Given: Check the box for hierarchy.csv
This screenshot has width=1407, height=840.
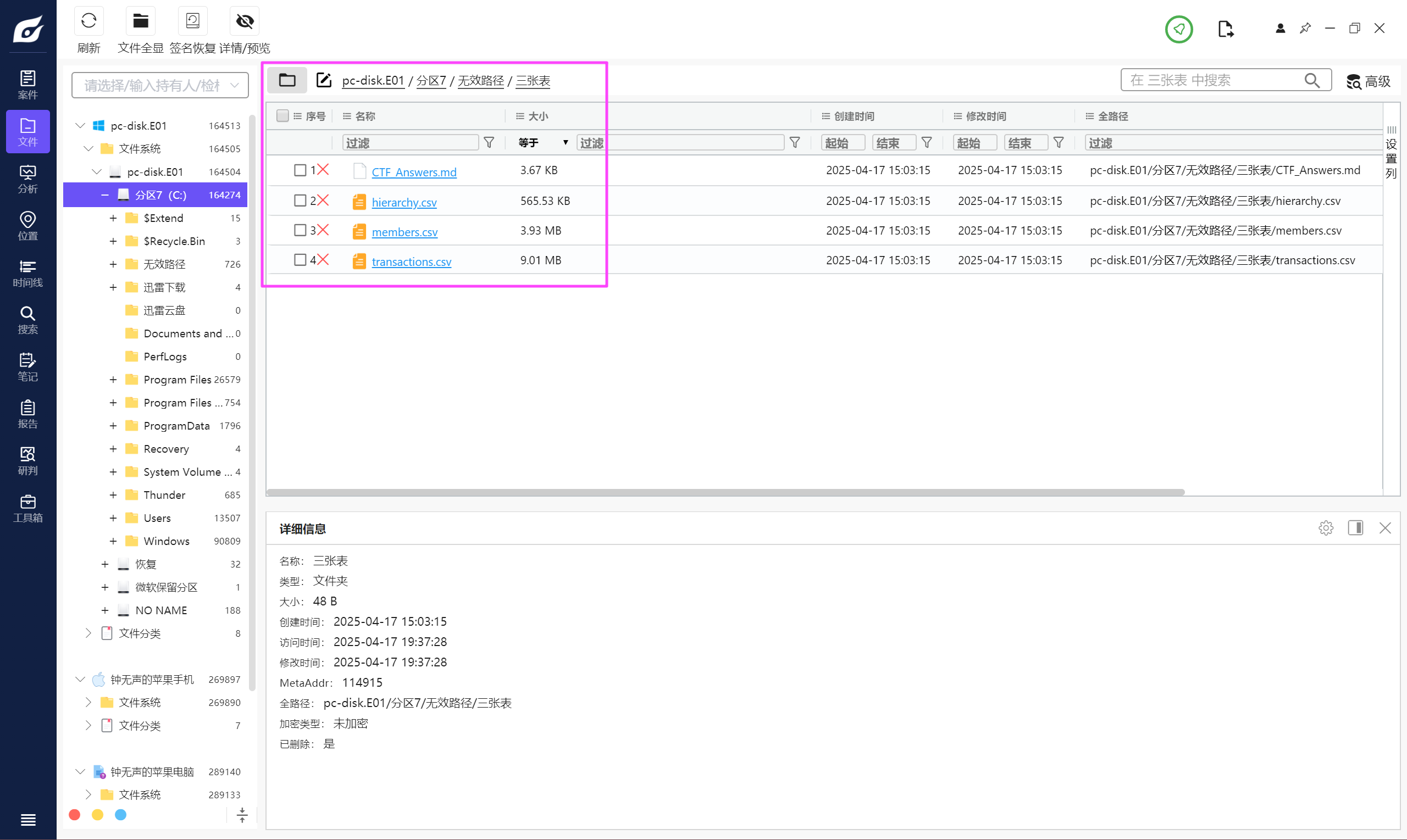Looking at the screenshot, I should [x=300, y=201].
